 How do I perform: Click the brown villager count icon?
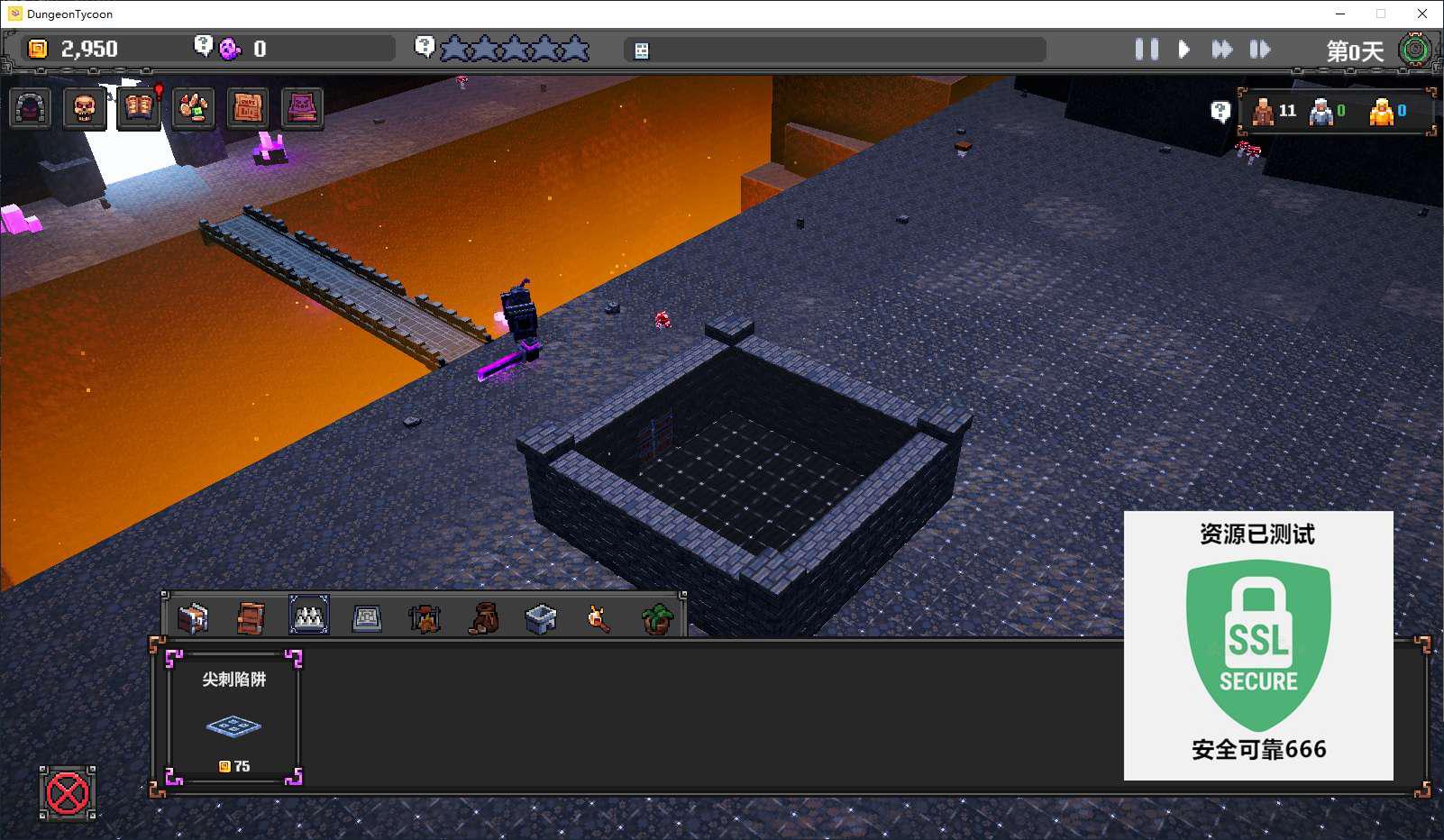click(x=1264, y=112)
